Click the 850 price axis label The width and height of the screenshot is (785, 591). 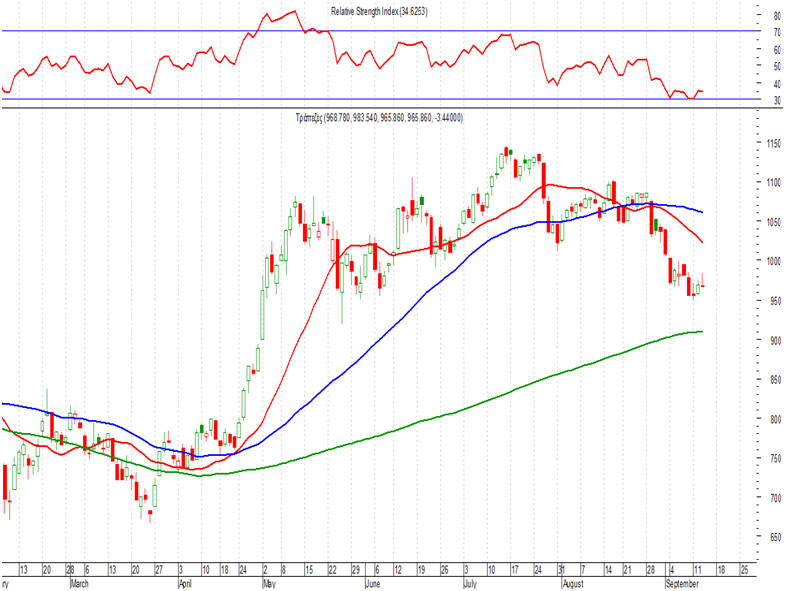[x=775, y=380]
